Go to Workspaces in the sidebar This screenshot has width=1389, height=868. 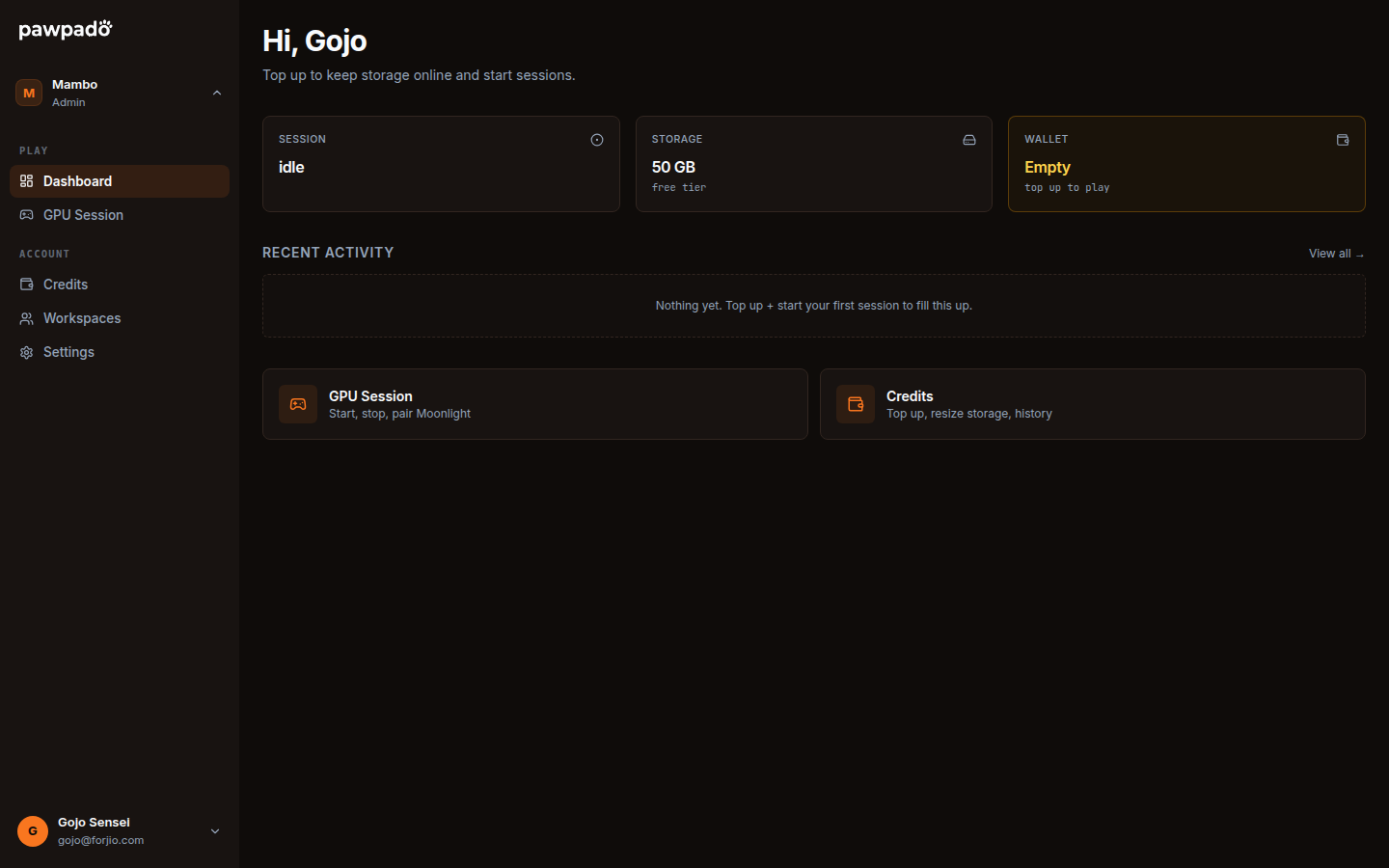(120, 318)
